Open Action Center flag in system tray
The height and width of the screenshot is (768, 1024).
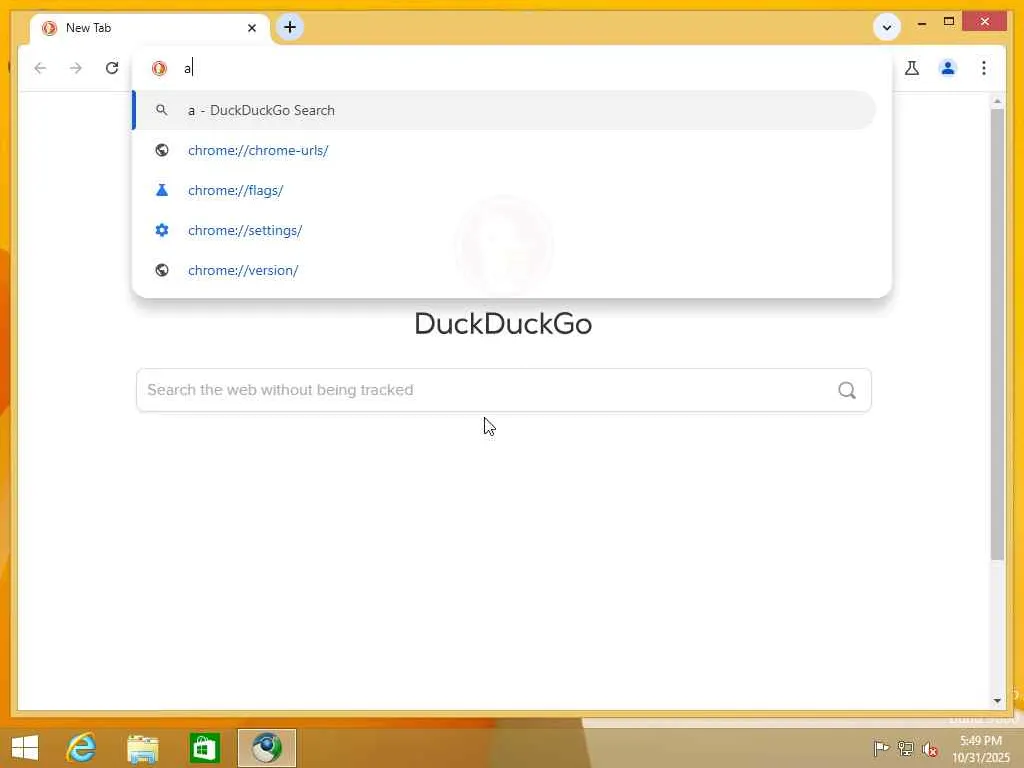tap(881, 748)
